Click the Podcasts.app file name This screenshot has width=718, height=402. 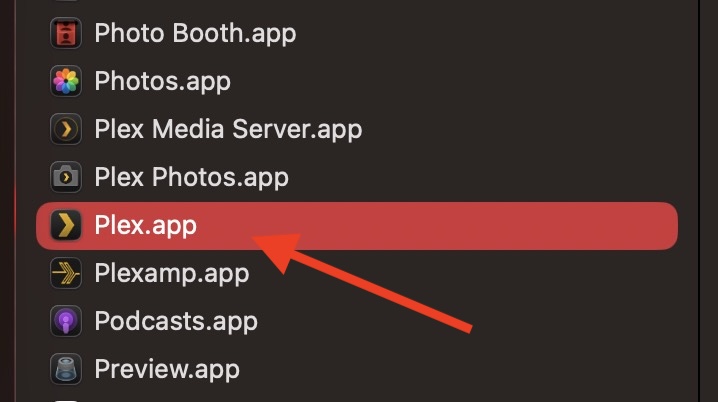(176, 321)
